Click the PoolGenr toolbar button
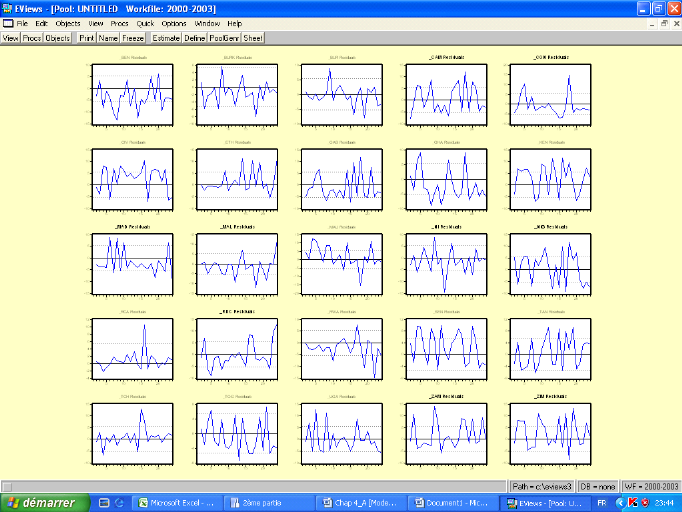682x512 pixels. tap(223, 38)
